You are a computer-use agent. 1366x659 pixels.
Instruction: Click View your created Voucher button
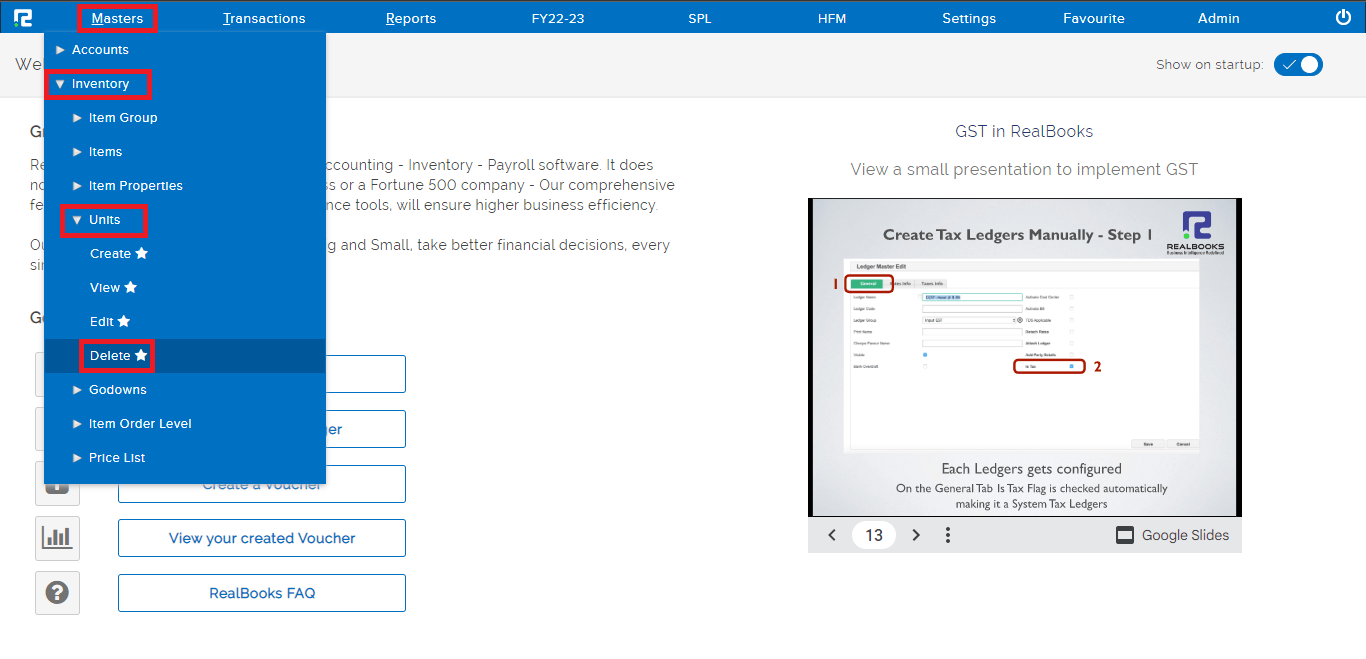tap(262, 538)
